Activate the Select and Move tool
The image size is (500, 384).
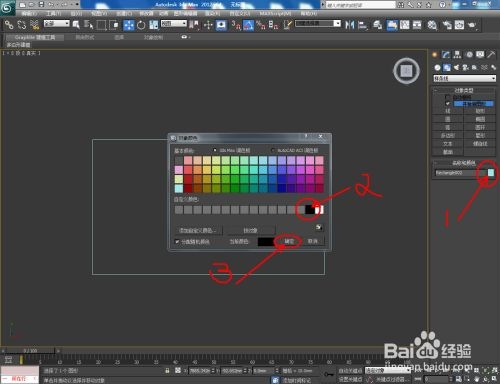pyautogui.click(x=128, y=25)
